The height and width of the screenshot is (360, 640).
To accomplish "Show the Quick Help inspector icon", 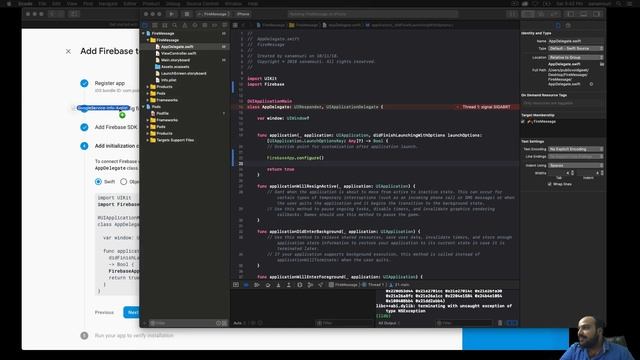I will tap(568, 25).
